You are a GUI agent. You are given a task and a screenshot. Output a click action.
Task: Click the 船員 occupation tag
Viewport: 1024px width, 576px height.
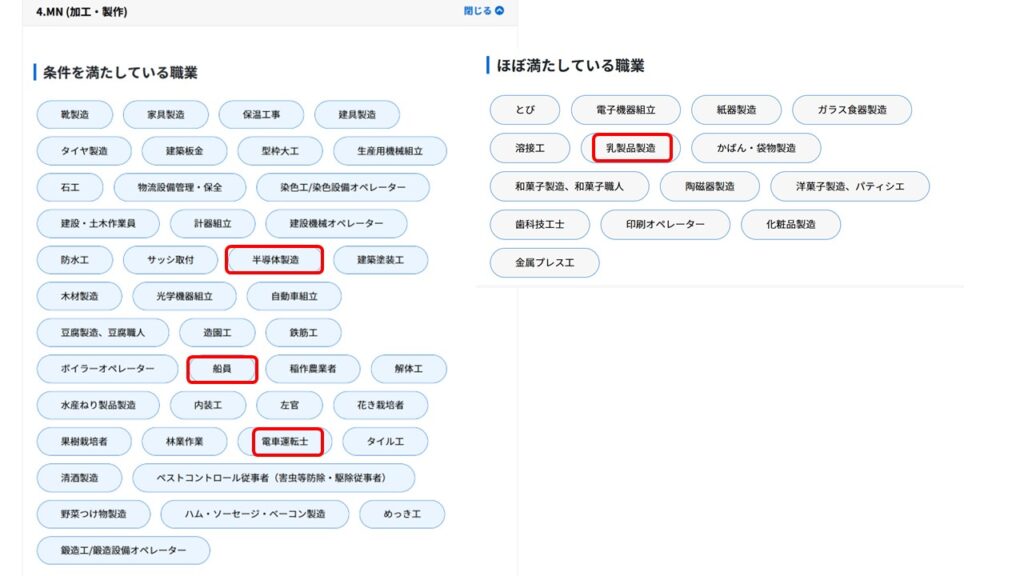pos(222,369)
